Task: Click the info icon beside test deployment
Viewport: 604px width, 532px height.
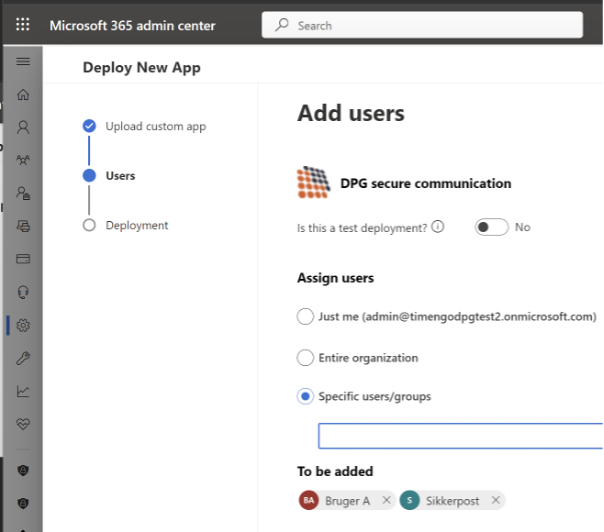Action: tap(438, 227)
